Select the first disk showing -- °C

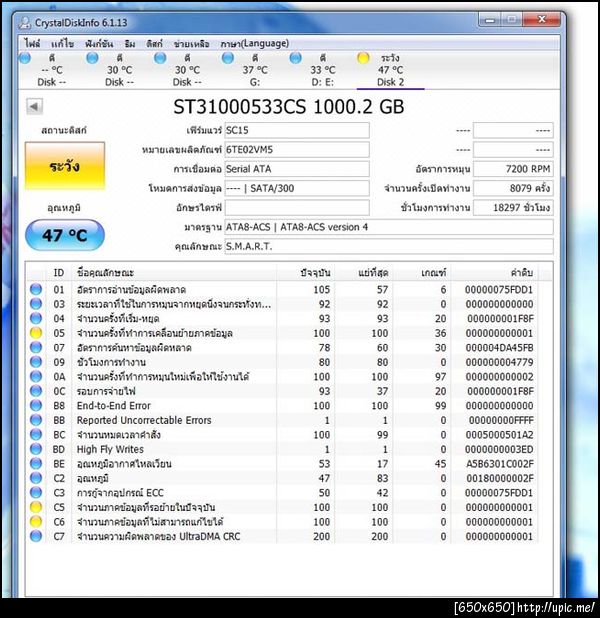[51, 70]
